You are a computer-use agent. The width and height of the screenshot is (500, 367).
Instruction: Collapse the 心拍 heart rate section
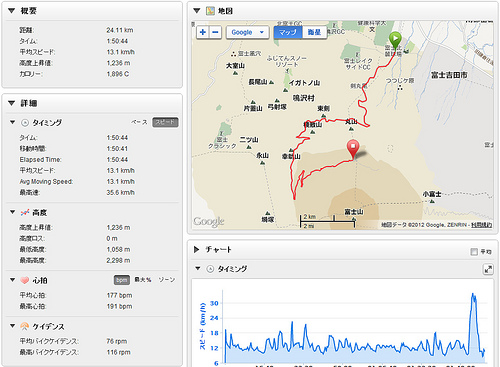pyautogui.click(x=13, y=280)
